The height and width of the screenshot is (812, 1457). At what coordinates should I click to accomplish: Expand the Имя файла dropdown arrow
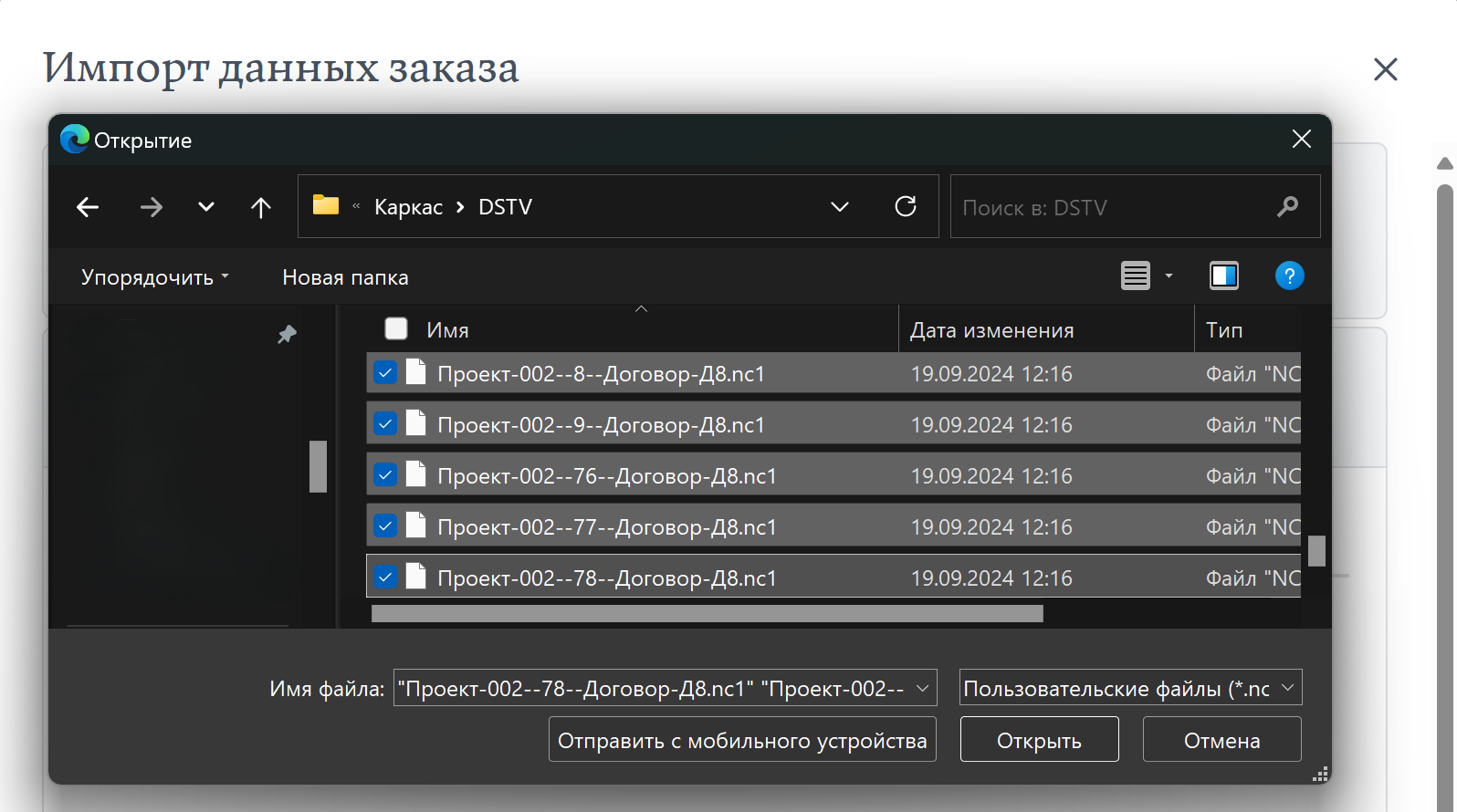pos(922,688)
